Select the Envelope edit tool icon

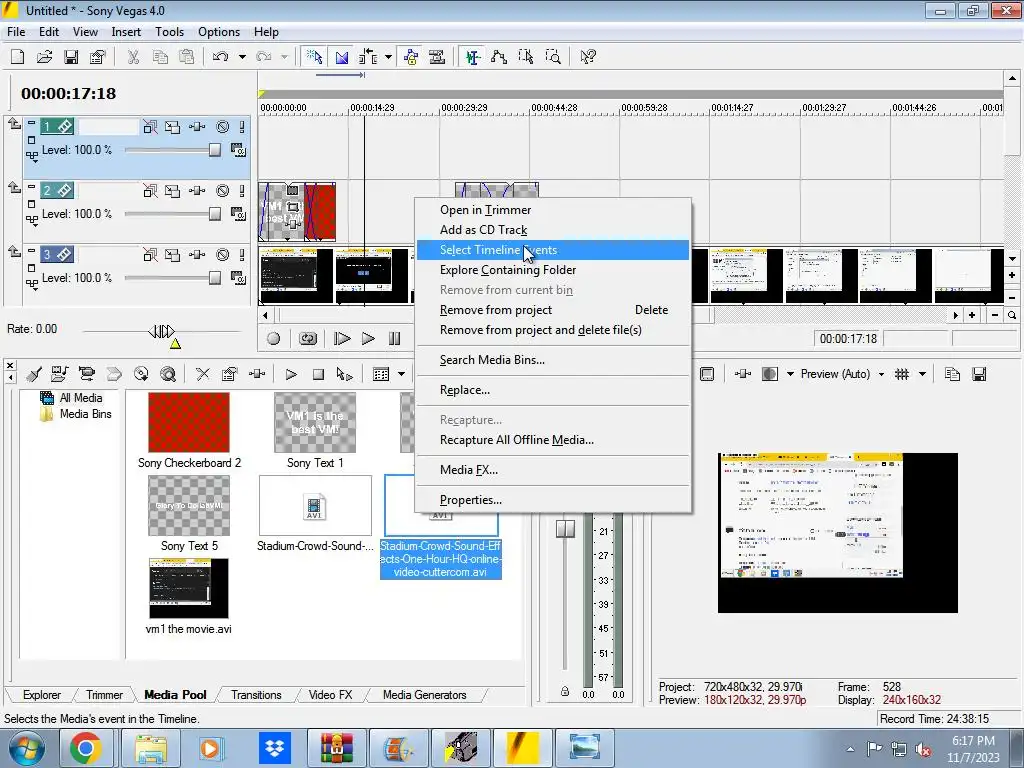(499, 57)
